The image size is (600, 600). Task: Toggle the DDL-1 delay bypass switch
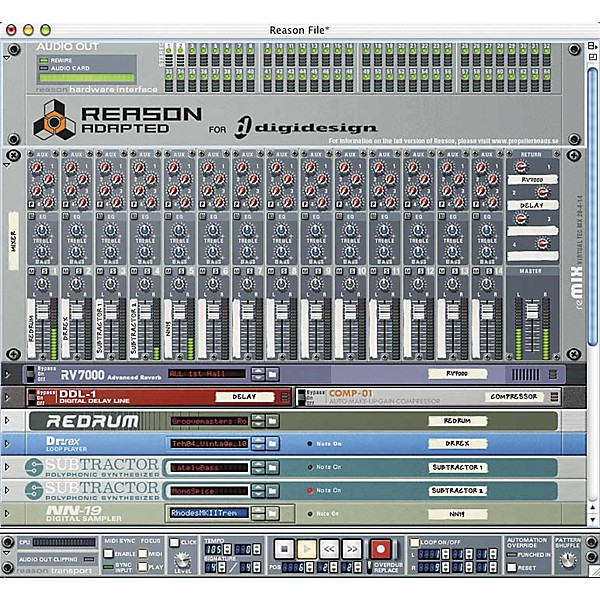[x=32, y=397]
